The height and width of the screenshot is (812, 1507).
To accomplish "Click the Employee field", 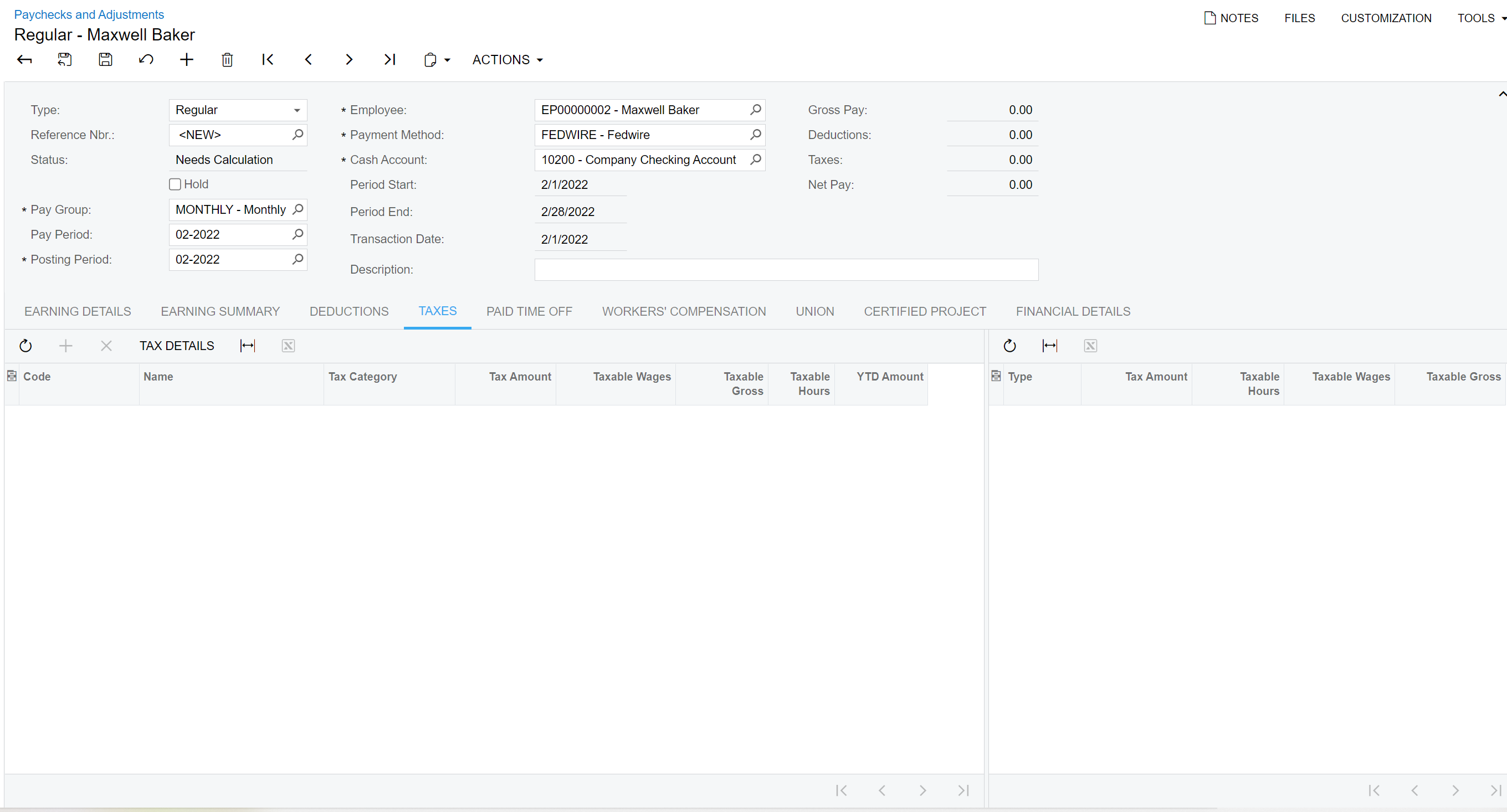I will coord(649,110).
